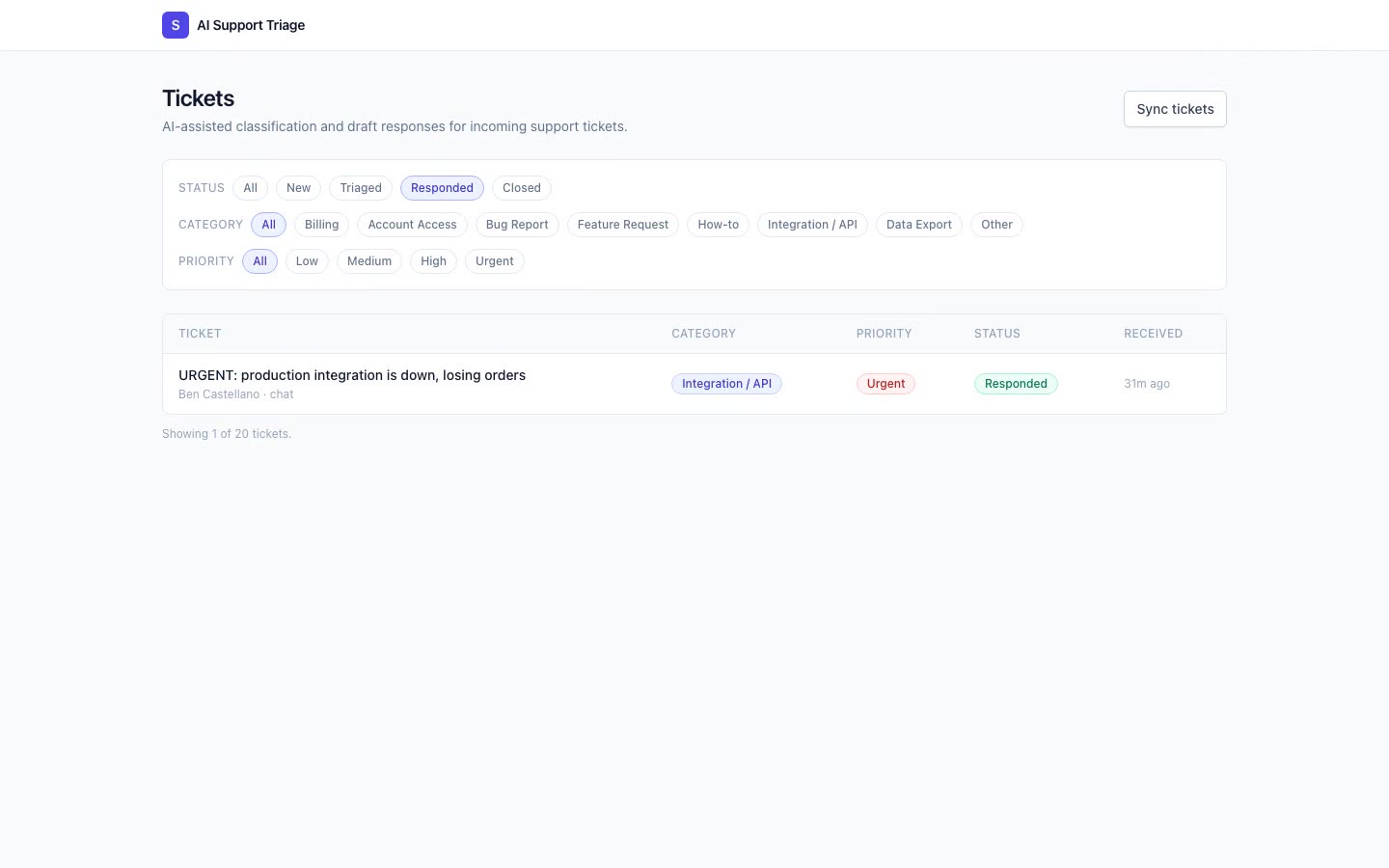Click the Integration / API badge in ticket row
Viewport: 1389px width, 868px height.
click(x=726, y=384)
